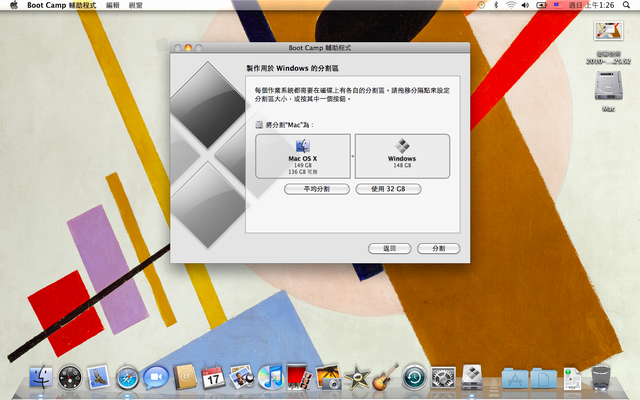Minimize the Boot Camp window
The height and width of the screenshot is (400, 640).
tap(188, 48)
